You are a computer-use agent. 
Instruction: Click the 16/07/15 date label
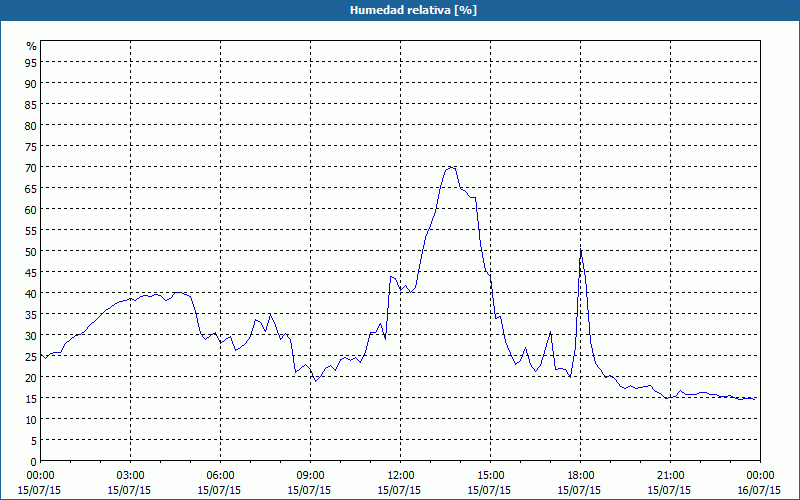click(x=760, y=490)
